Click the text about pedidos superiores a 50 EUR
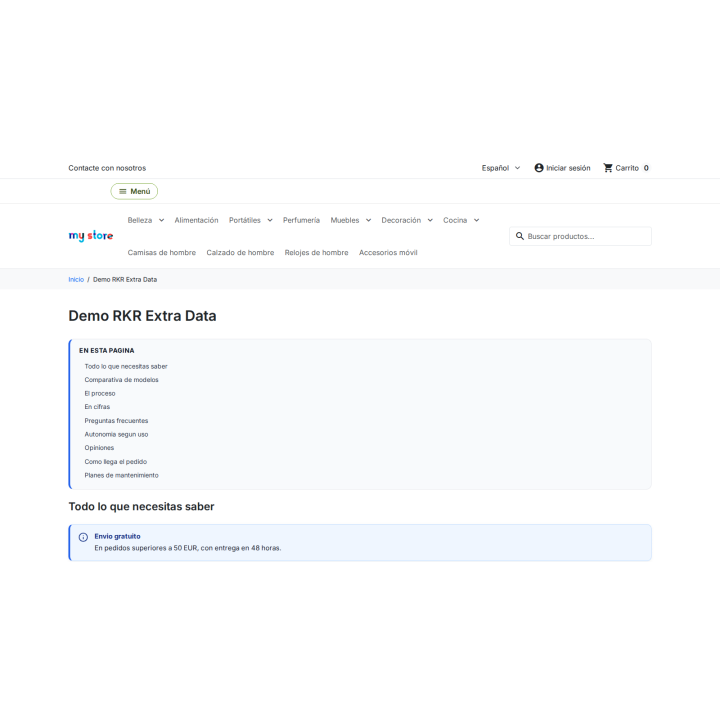 [x=188, y=548]
